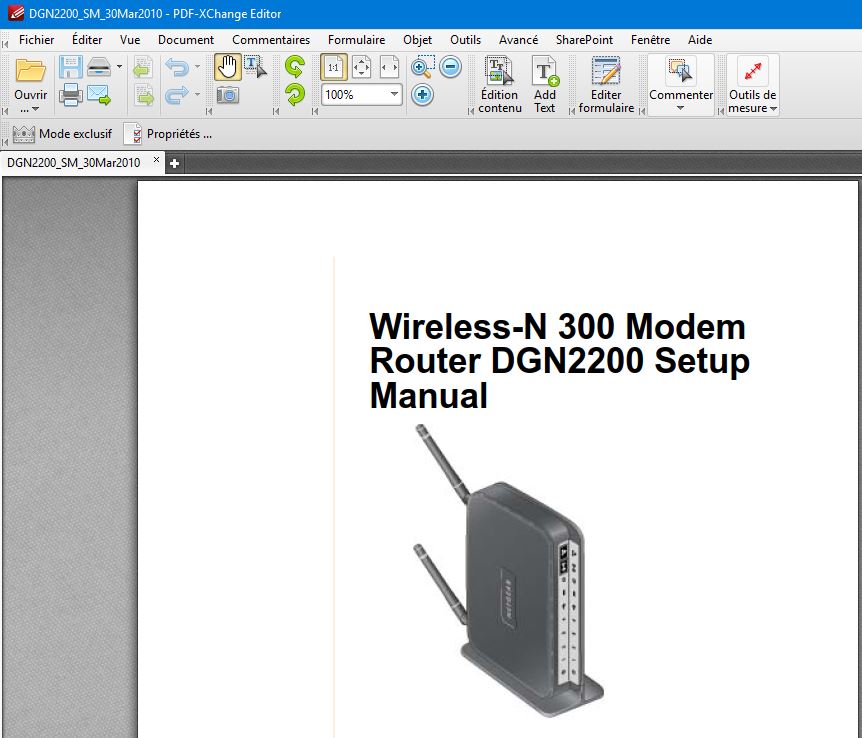Fit the whole page in view
The width and height of the screenshot is (862, 738).
click(x=361, y=67)
